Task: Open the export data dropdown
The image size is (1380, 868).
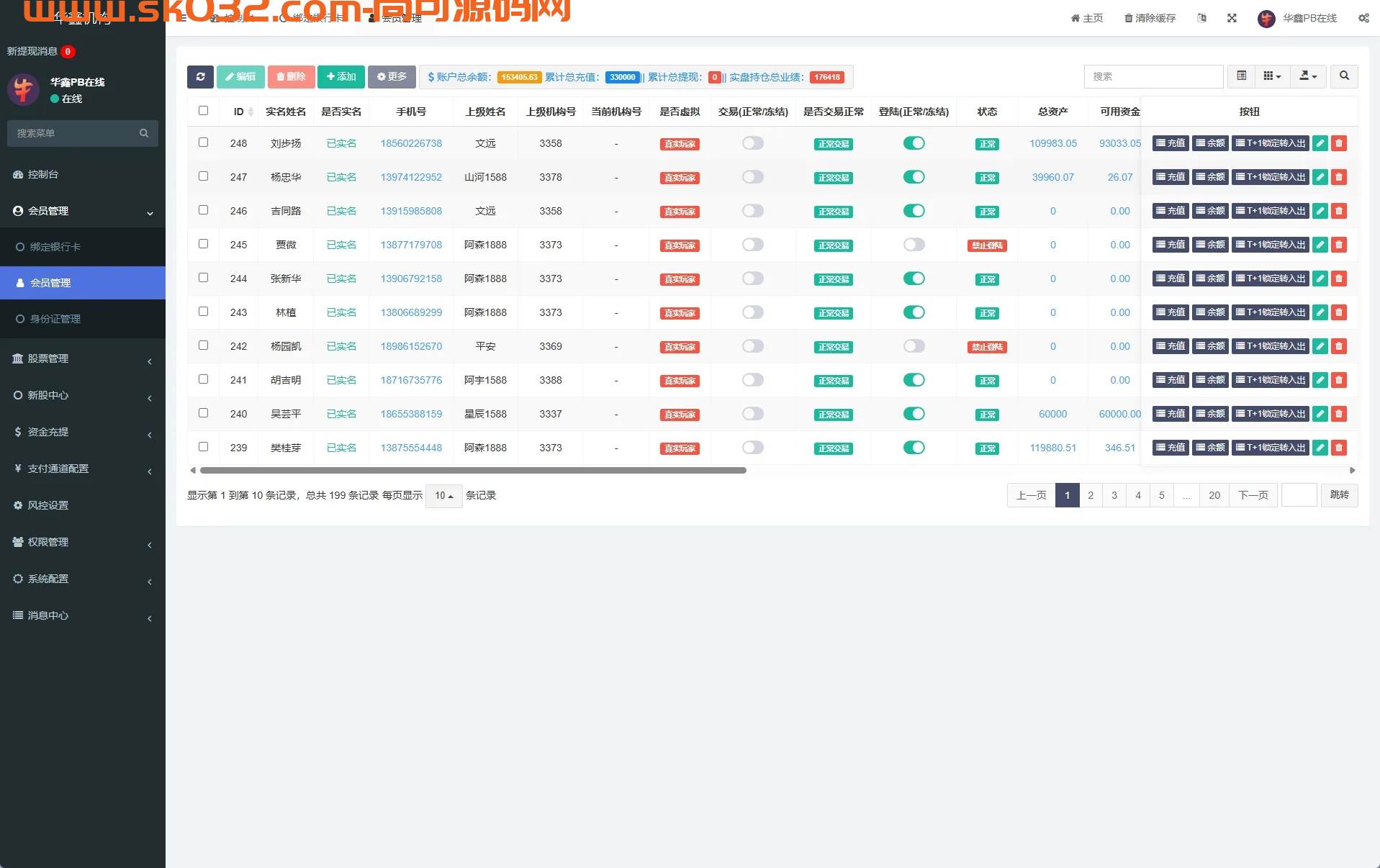Action: (x=1308, y=76)
